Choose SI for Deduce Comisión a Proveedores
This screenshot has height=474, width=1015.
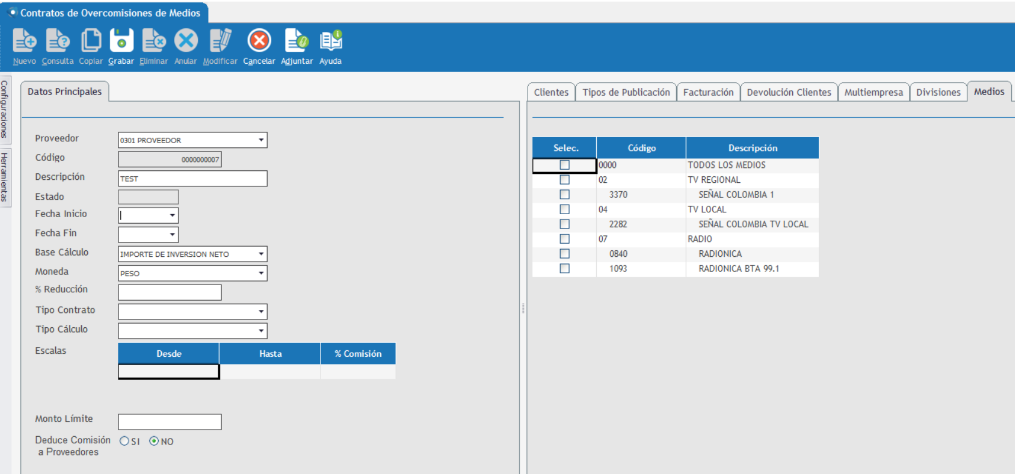point(124,441)
